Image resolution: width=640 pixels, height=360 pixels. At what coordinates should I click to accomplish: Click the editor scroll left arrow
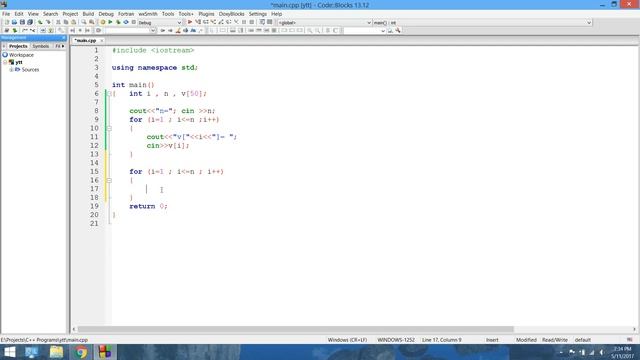coord(74,329)
